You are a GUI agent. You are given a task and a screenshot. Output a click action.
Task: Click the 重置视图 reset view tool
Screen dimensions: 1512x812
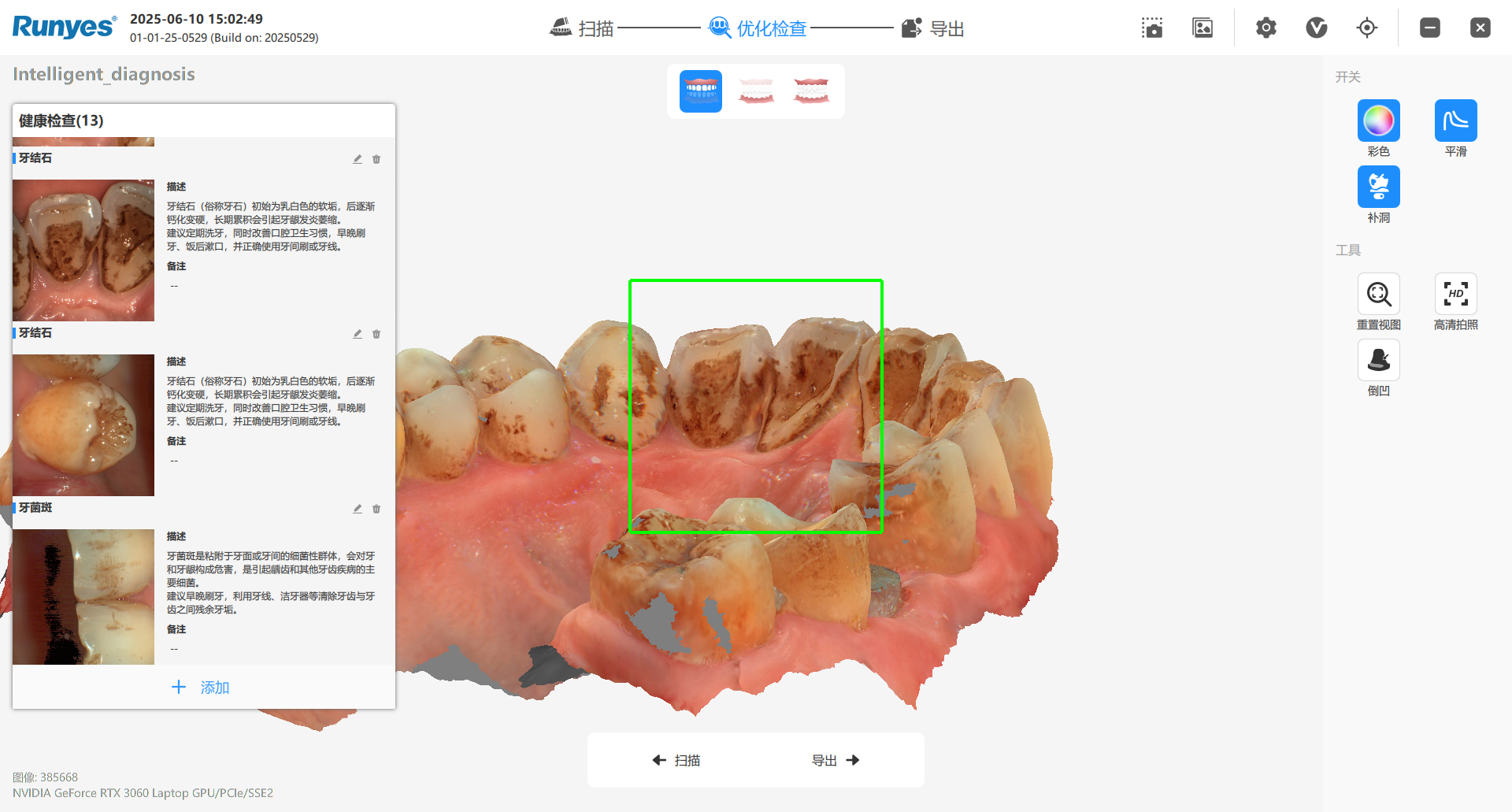pos(1378,295)
